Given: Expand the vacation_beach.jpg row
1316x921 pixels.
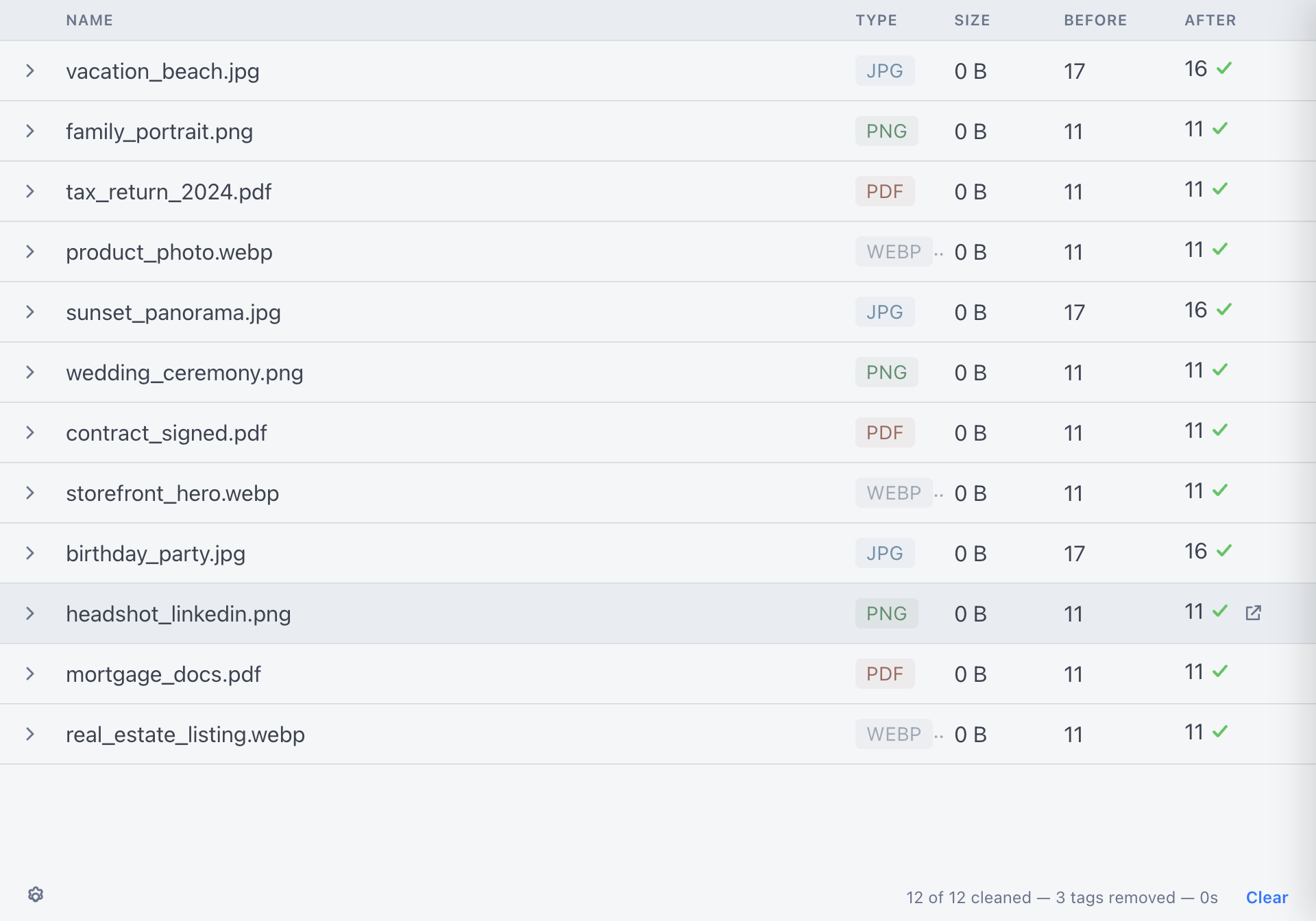Looking at the screenshot, I should 30,71.
